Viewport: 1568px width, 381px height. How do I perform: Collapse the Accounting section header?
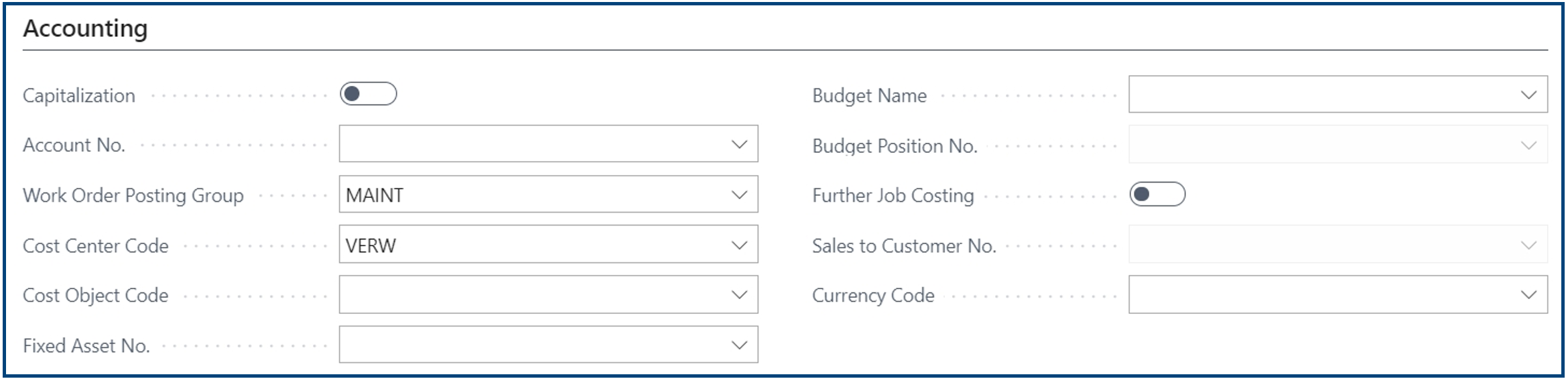85,29
